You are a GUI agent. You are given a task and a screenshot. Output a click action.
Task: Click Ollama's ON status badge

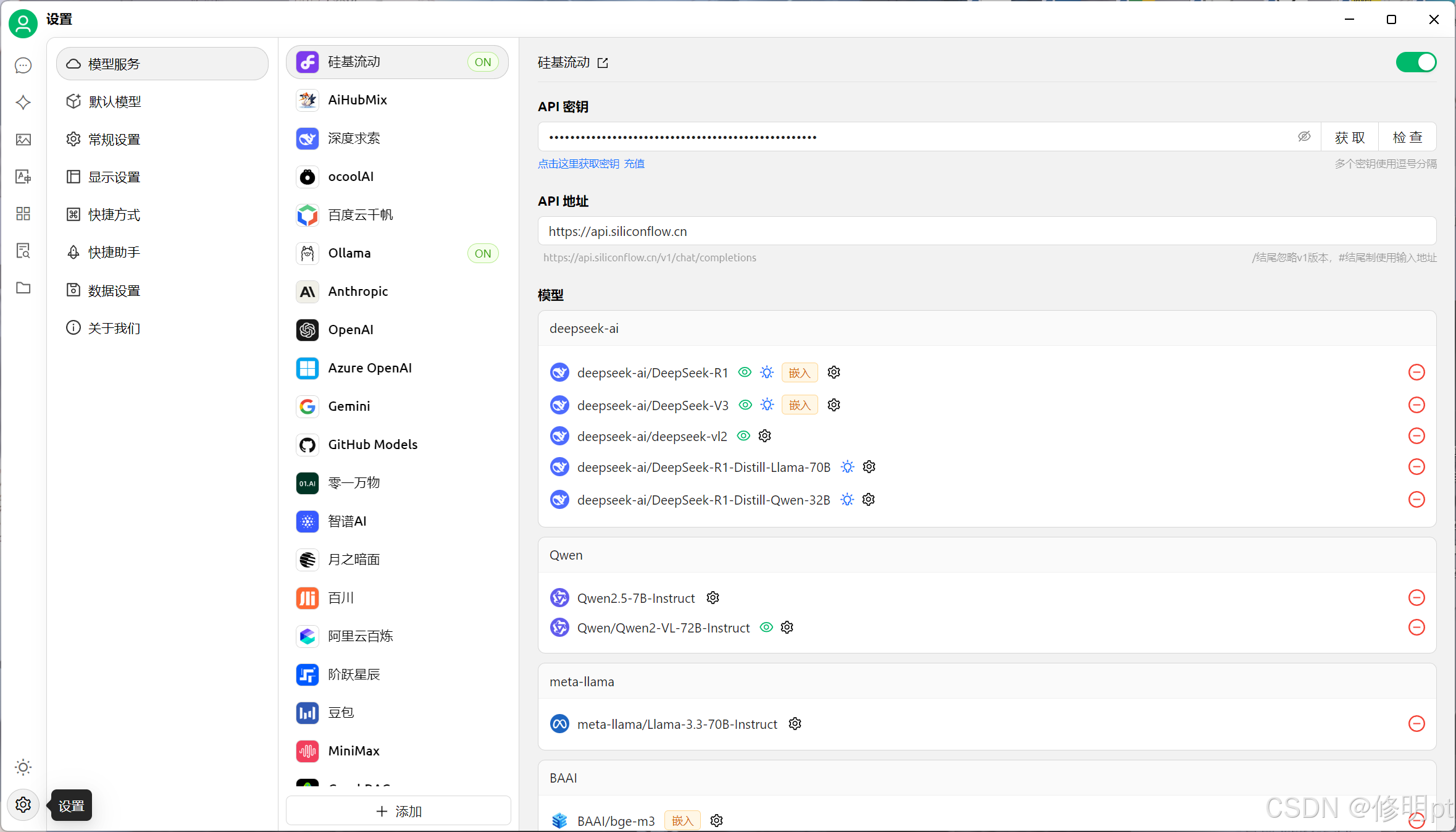point(483,253)
